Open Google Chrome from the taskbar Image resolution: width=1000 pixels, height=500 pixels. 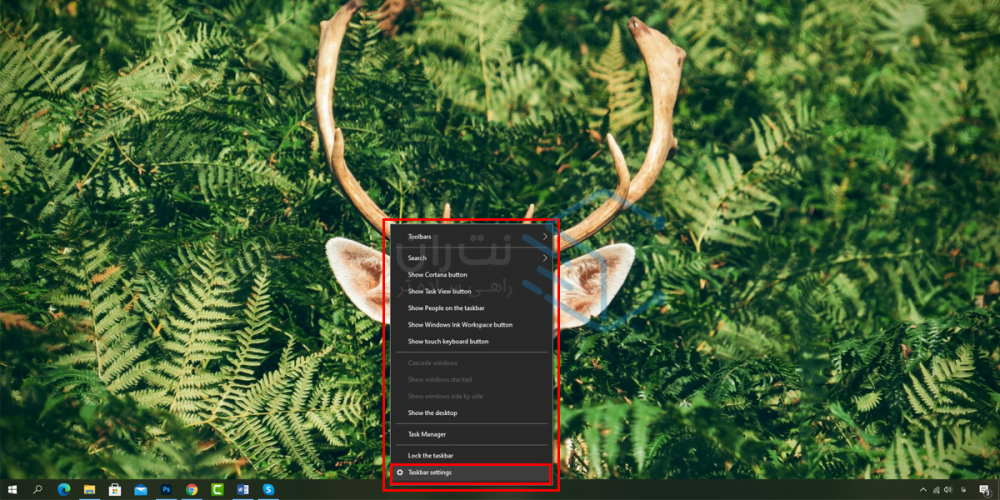pos(192,490)
